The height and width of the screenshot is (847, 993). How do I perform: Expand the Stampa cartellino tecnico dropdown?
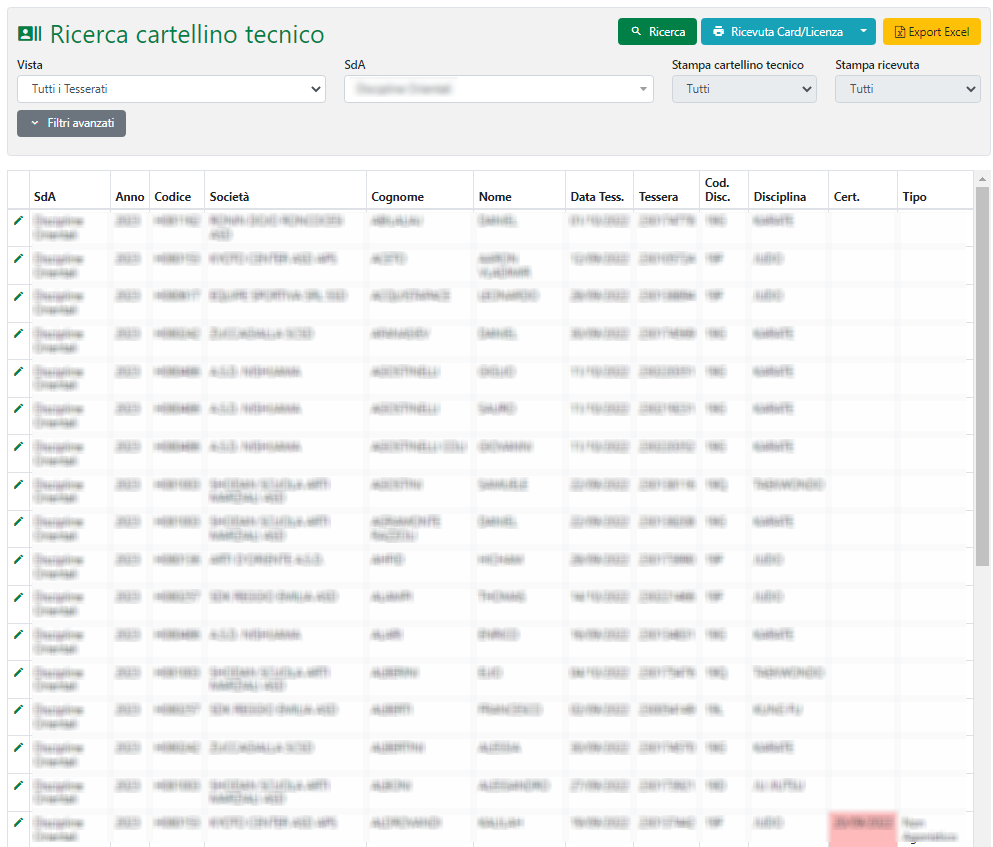coord(744,89)
